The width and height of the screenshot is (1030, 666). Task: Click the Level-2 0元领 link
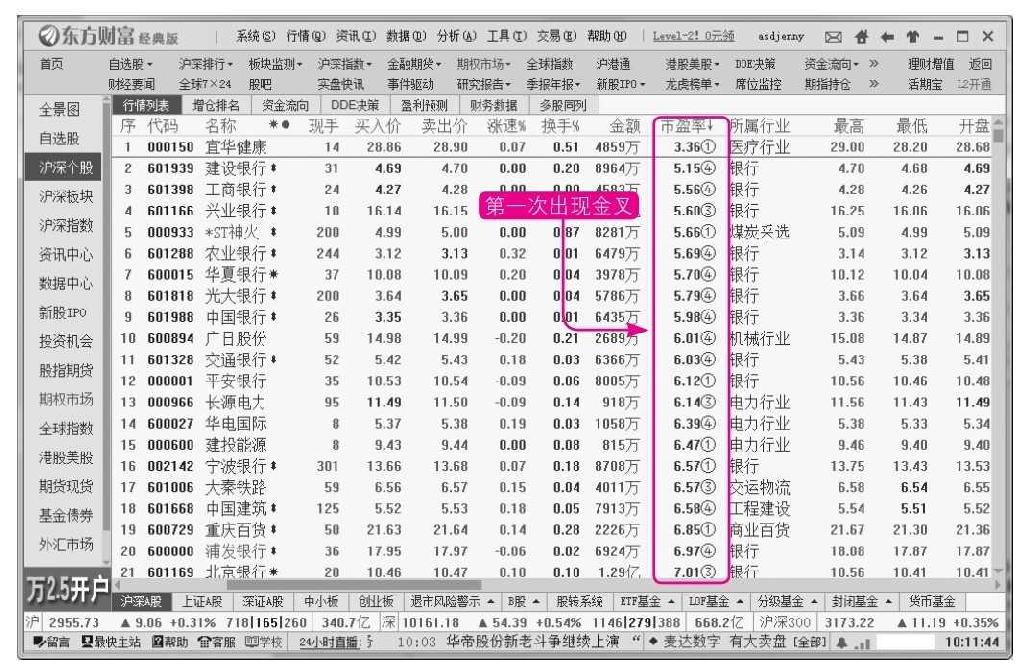[x=693, y=36]
